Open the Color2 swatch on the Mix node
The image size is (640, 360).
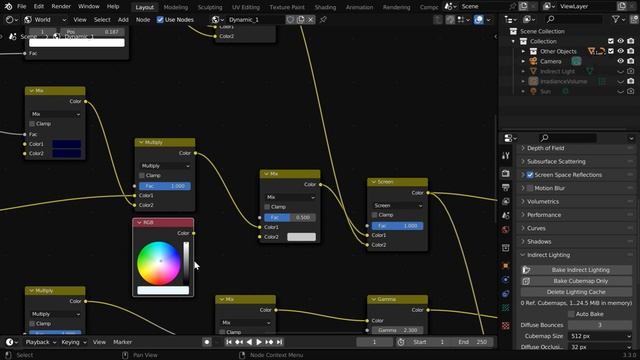point(301,237)
